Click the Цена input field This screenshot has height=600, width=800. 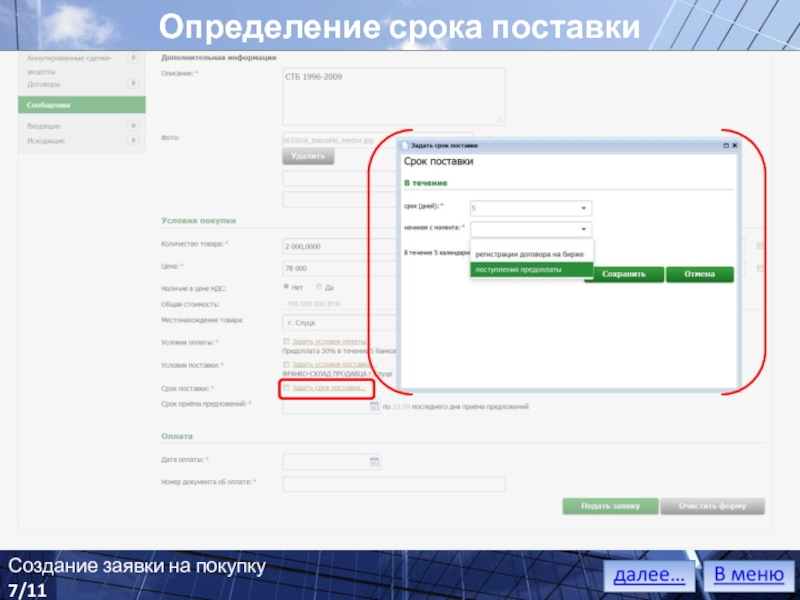pyautogui.click(x=339, y=268)
